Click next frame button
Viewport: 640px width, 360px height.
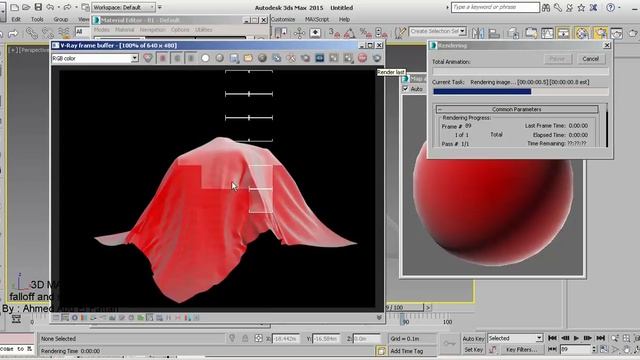point(588,338)
